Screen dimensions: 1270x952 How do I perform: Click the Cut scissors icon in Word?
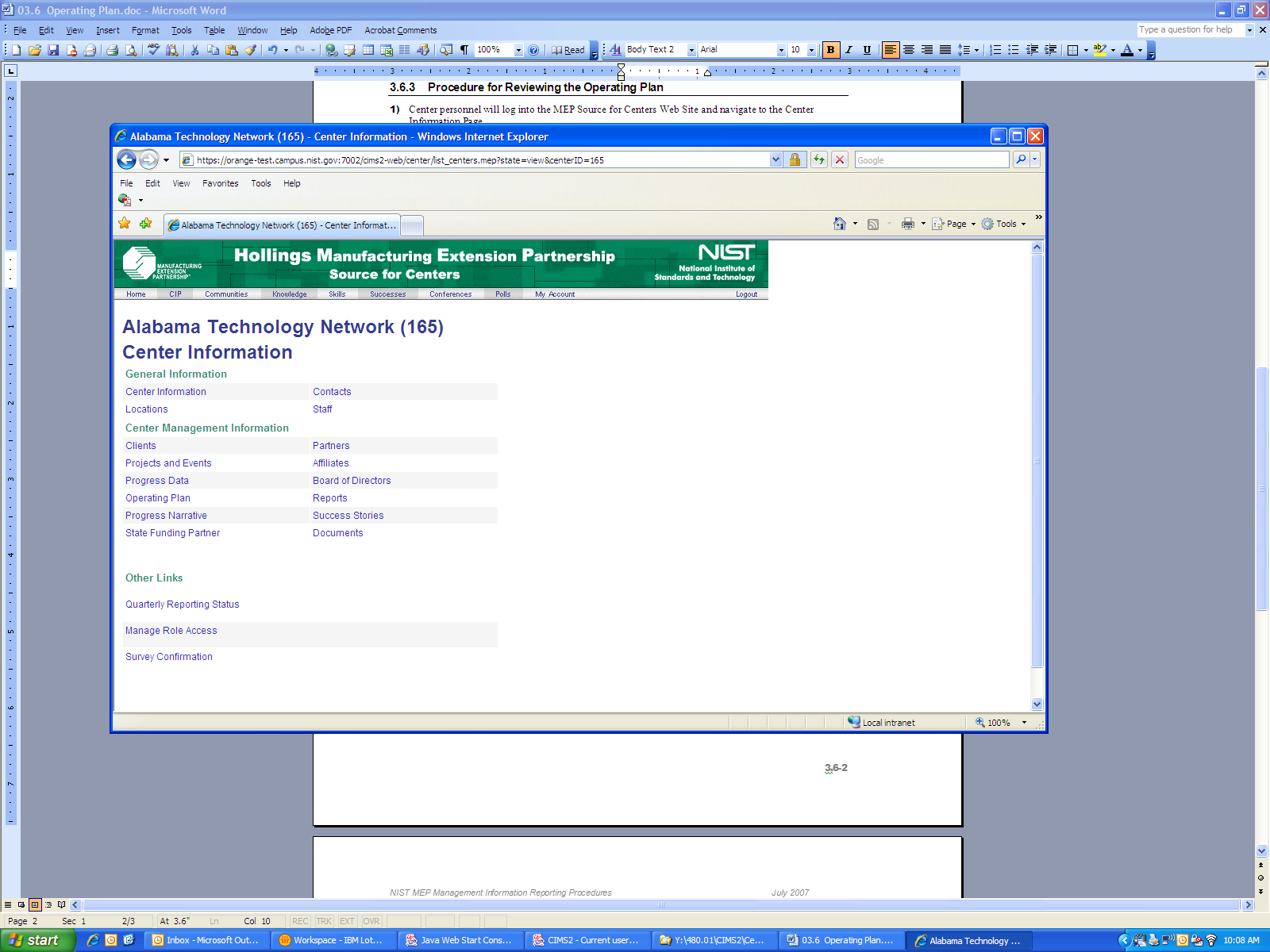pyautogui.click(x=194, y=50)
